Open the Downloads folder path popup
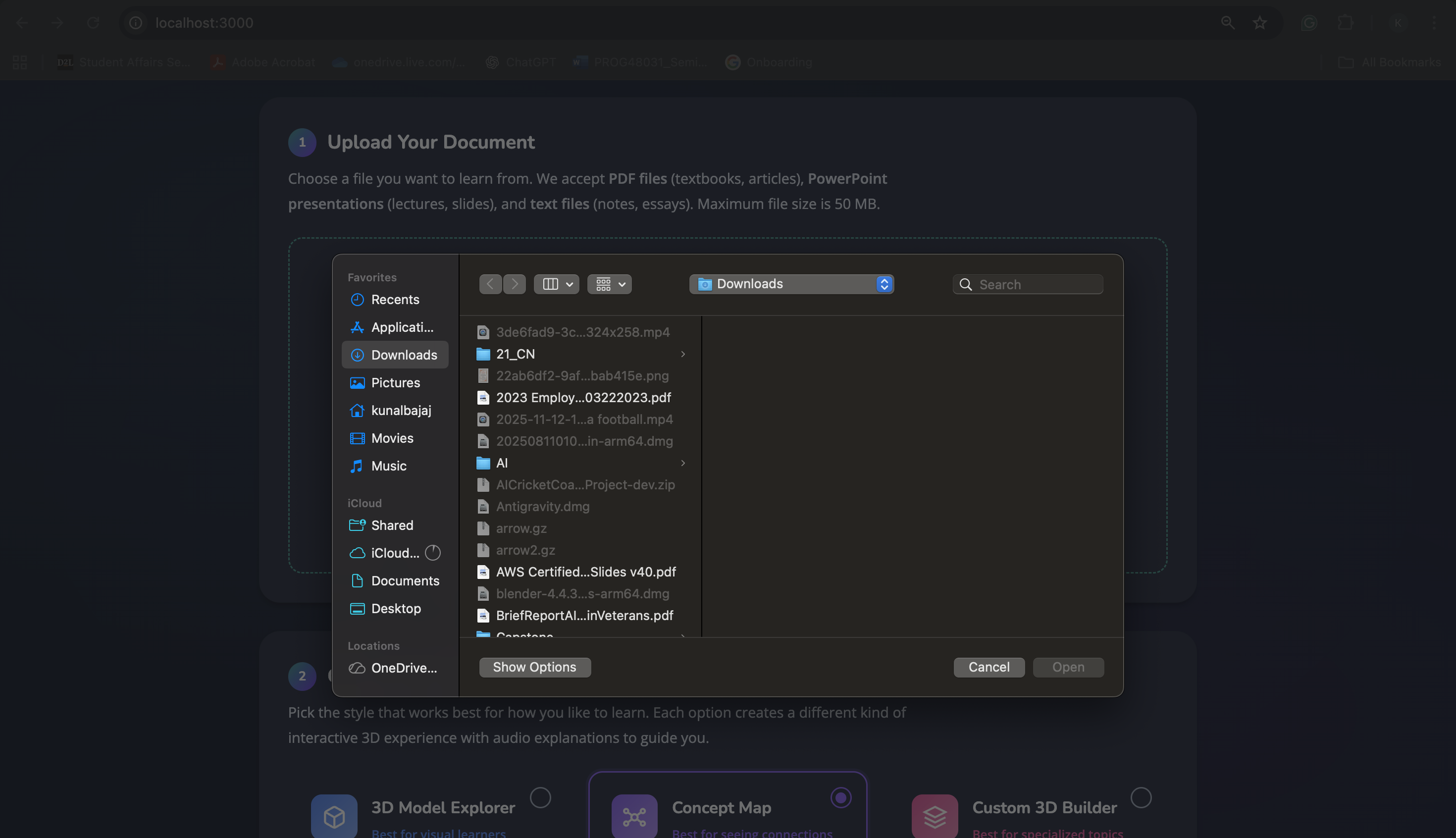Image resolution: width=1456 pixels, height=838 pixels. 791,284
